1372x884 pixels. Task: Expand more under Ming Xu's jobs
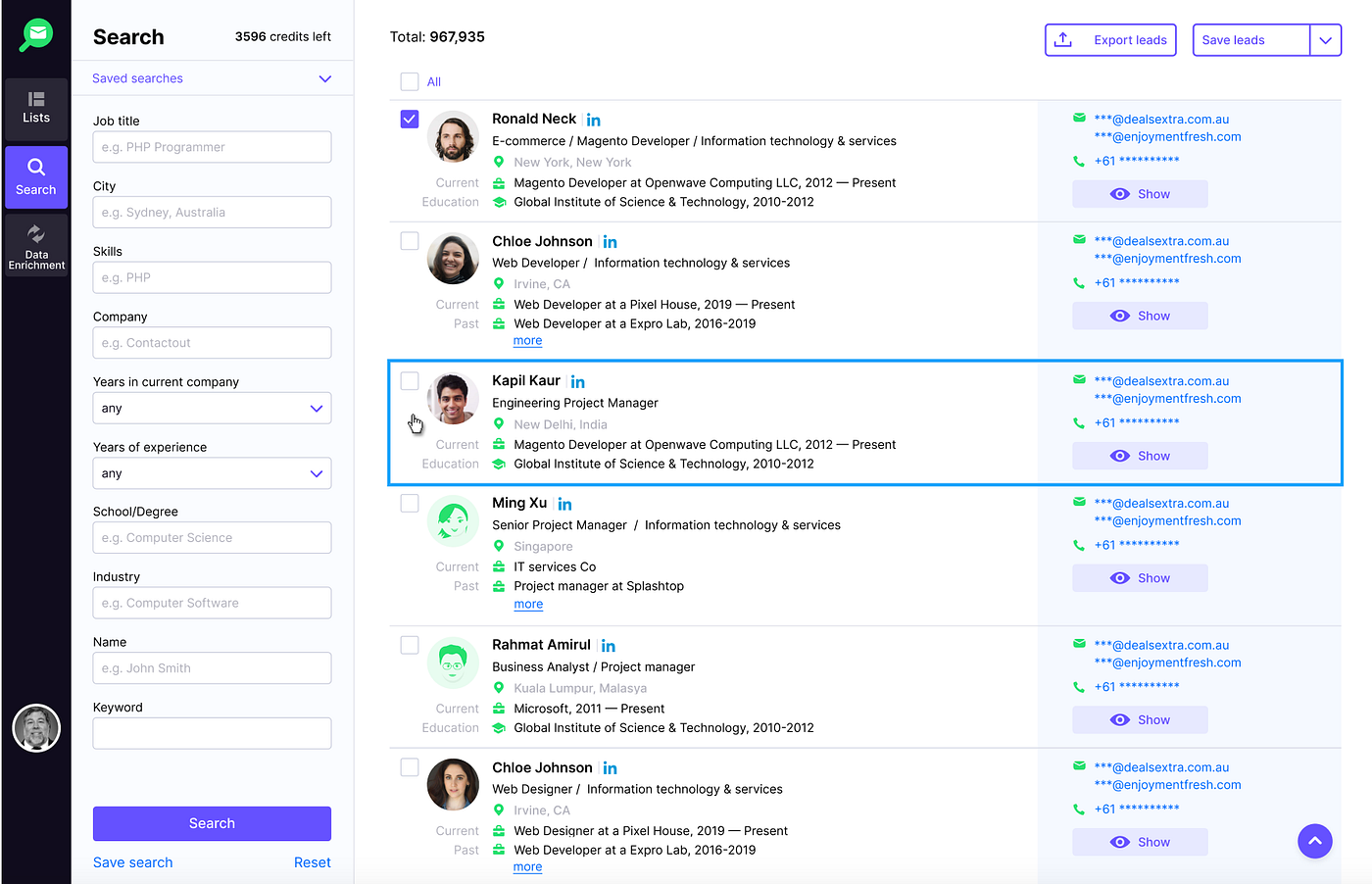528,604
